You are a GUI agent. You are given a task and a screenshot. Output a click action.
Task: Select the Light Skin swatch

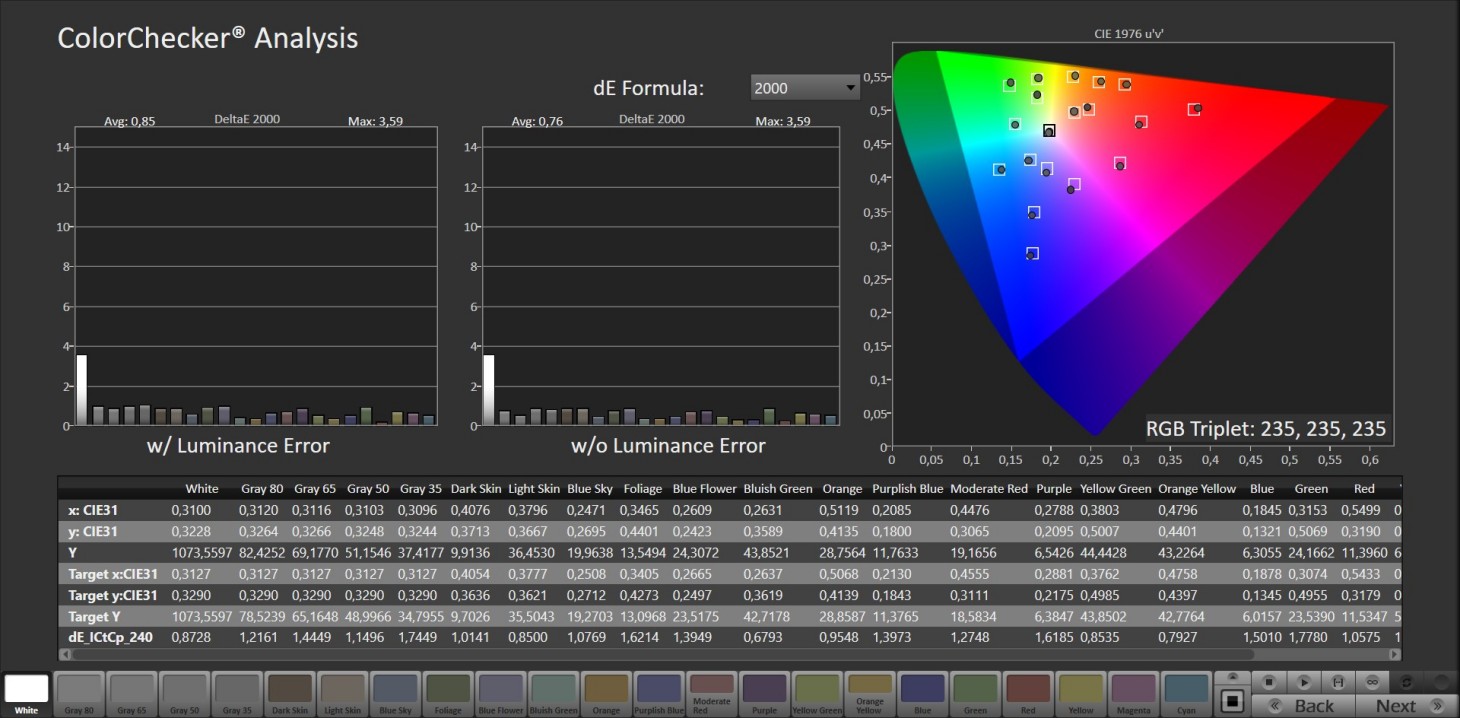pyautogui.click(x=342, y=694)
